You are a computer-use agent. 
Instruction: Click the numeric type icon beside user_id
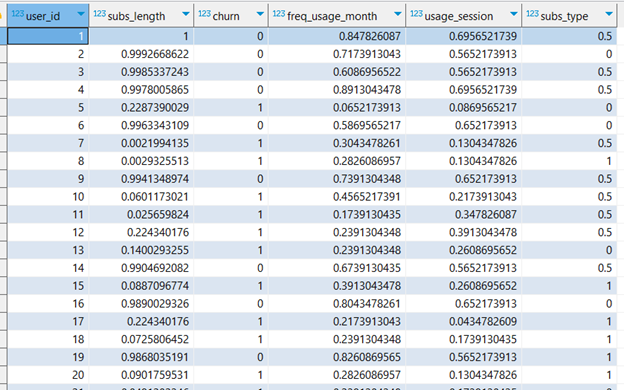coord(18,14)
